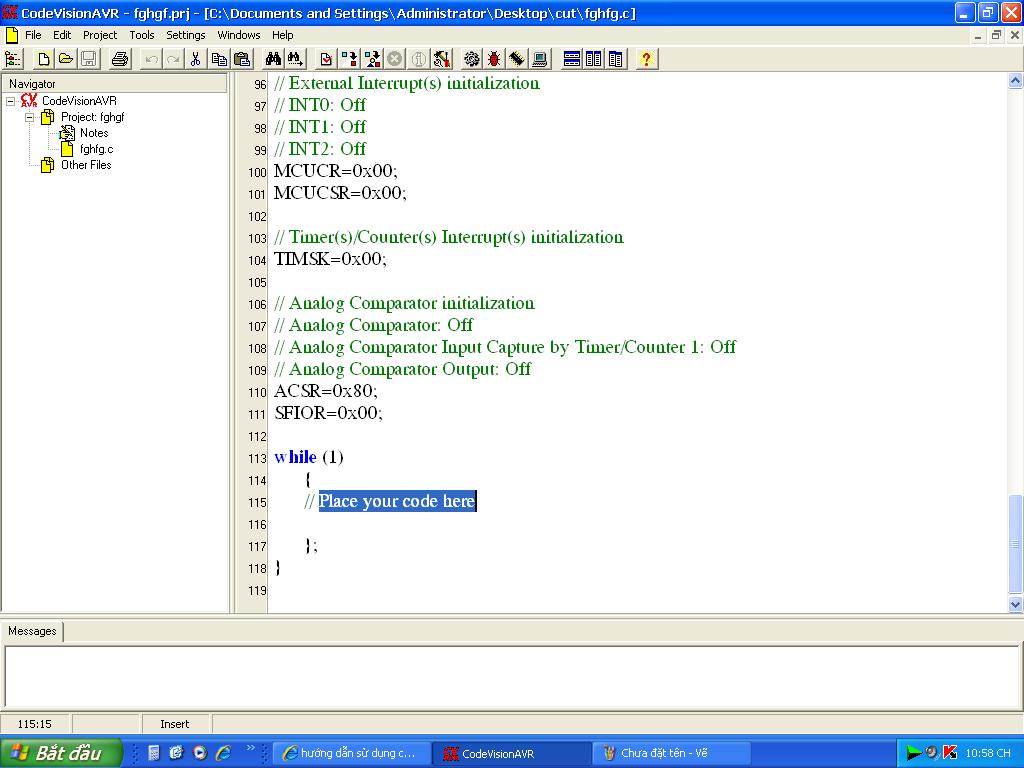Click the Paste clipboard icon

coord(242,59)
